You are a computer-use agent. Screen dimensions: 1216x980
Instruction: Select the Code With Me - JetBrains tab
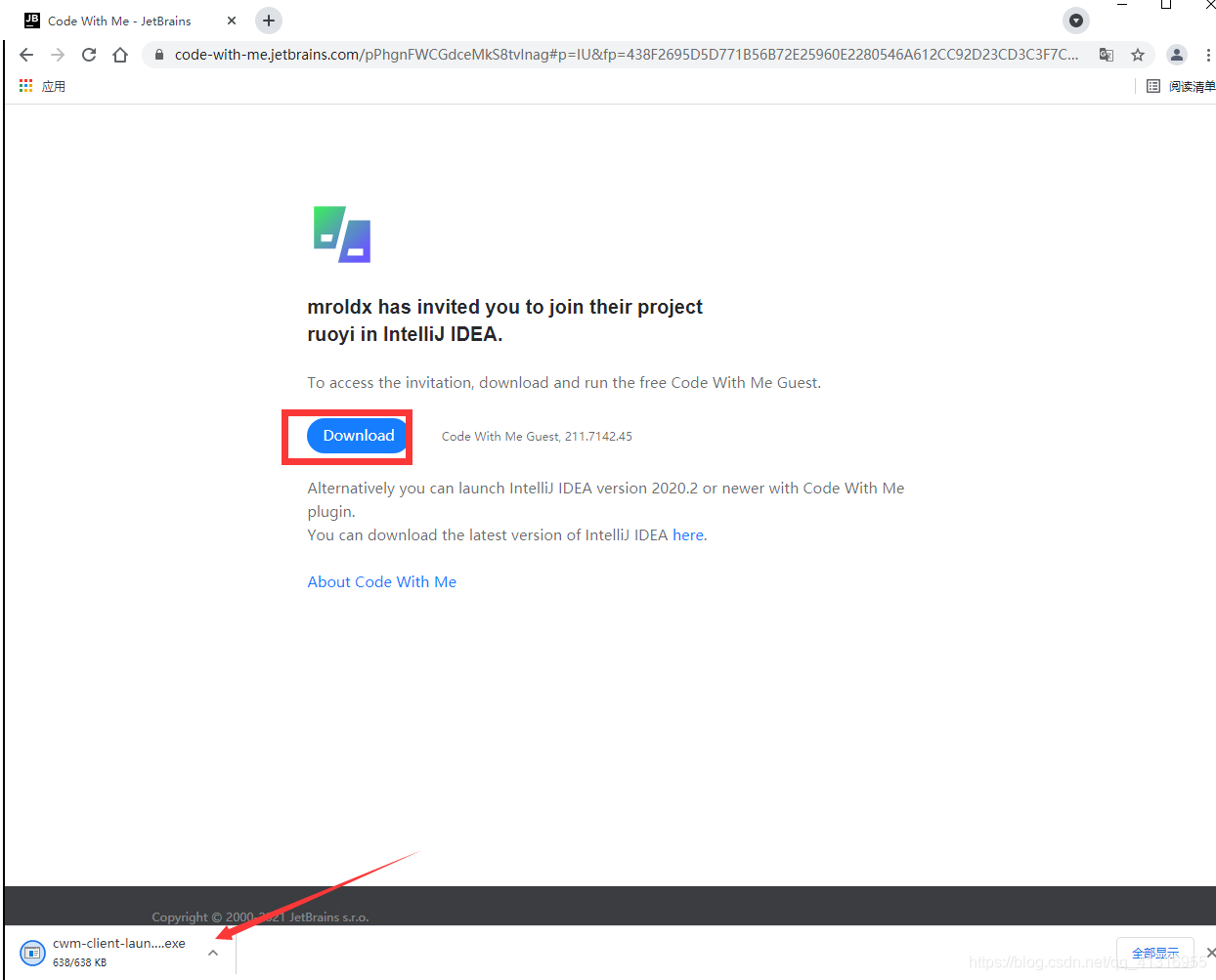pyautogui.click(x=119, y=21)
